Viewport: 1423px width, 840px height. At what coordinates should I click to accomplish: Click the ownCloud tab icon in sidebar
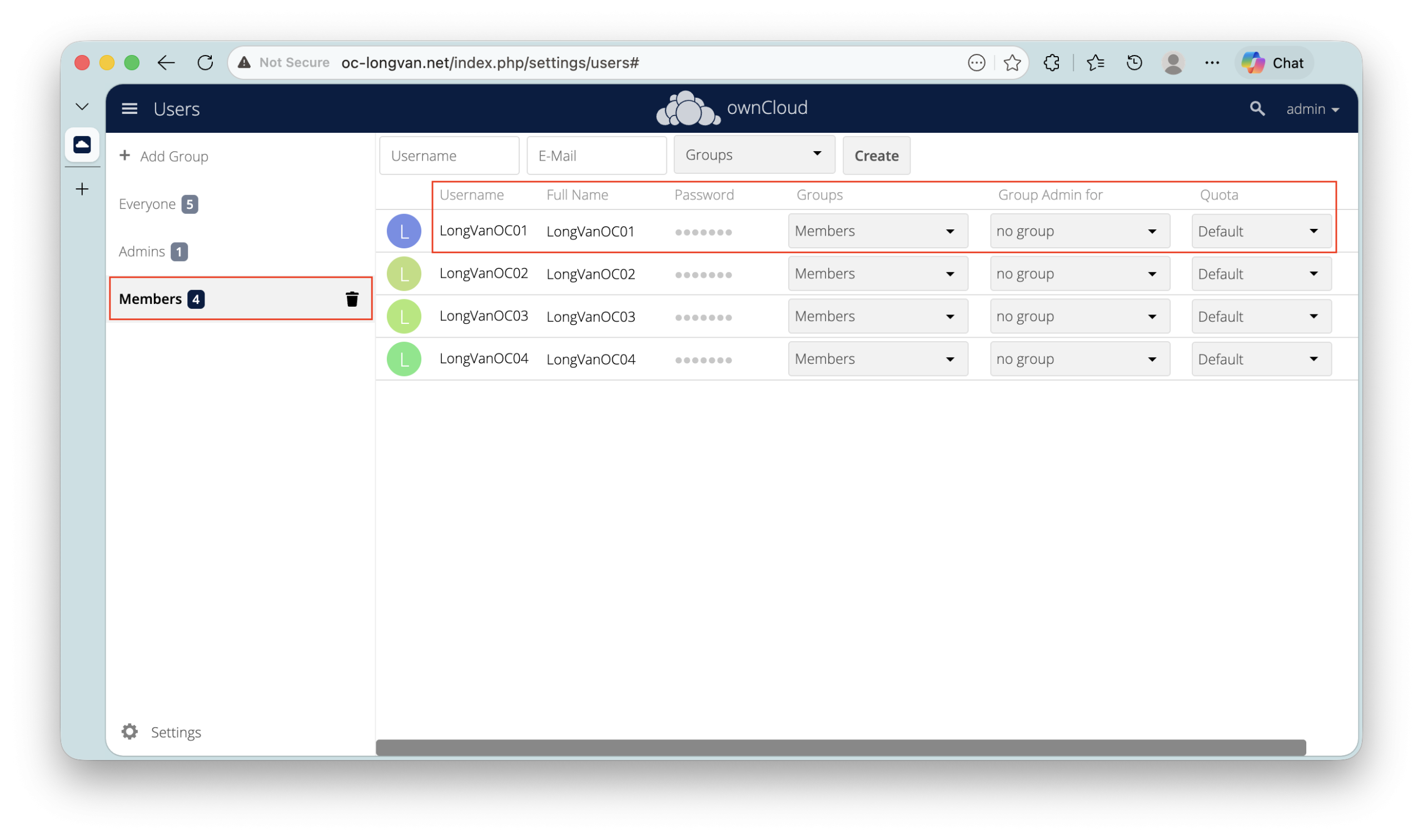coord(82,145)
